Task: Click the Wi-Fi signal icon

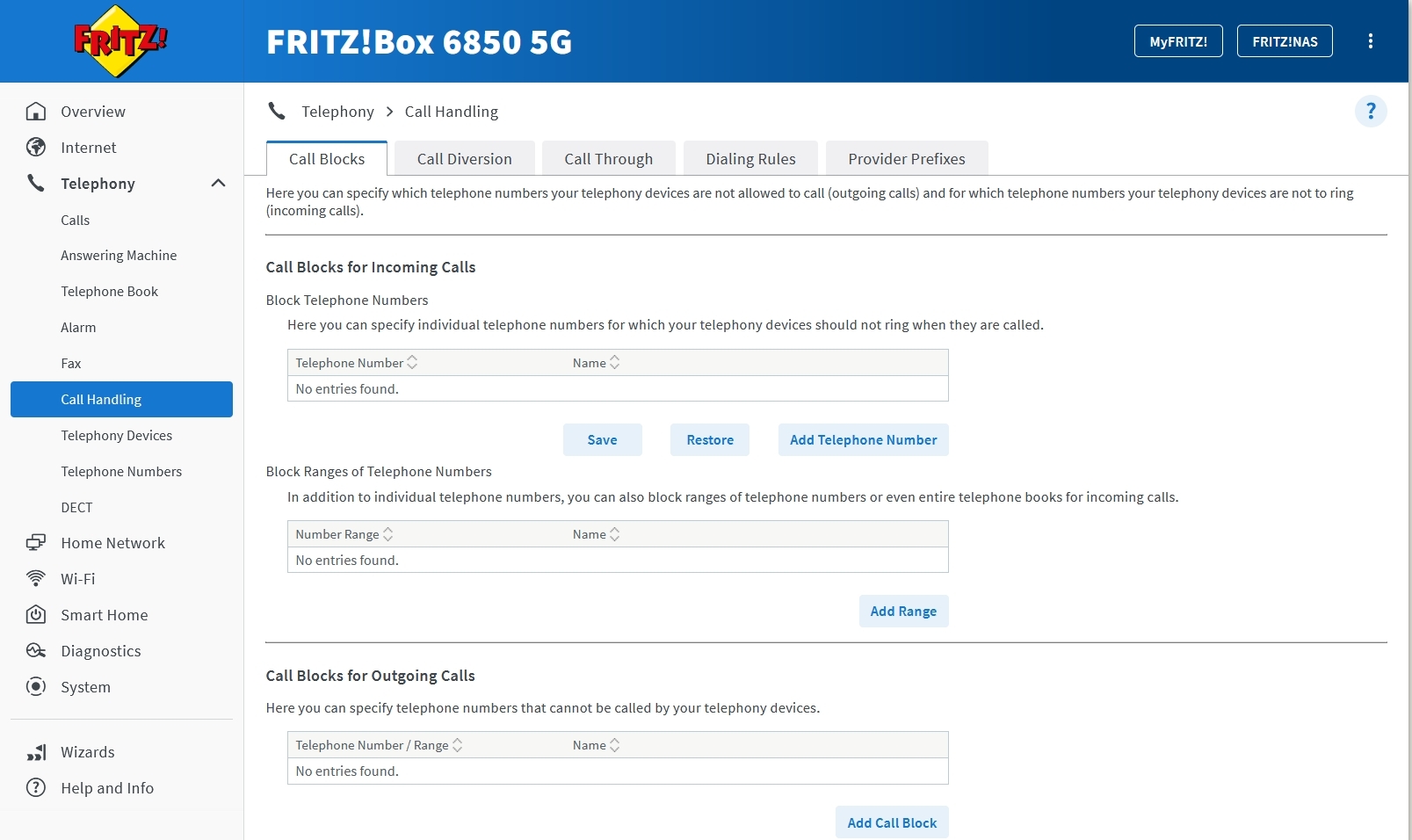Action: [x=36, y=579]
